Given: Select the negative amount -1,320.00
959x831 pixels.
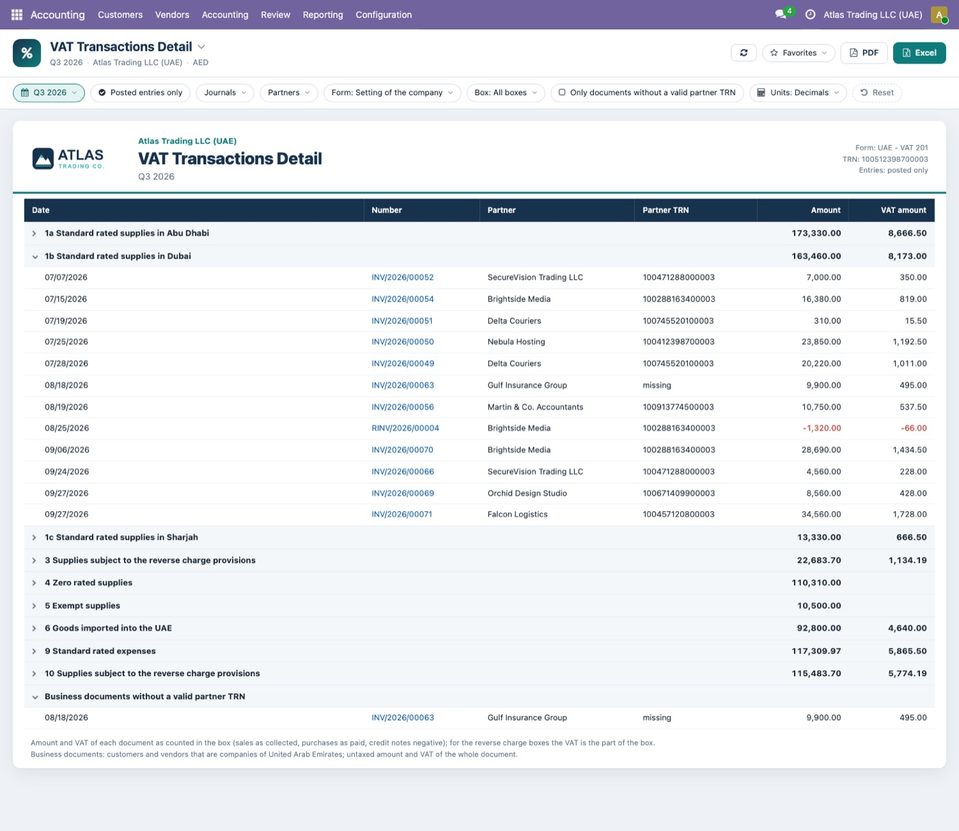Looking at the screenshot, I should (x=821, y=428).
